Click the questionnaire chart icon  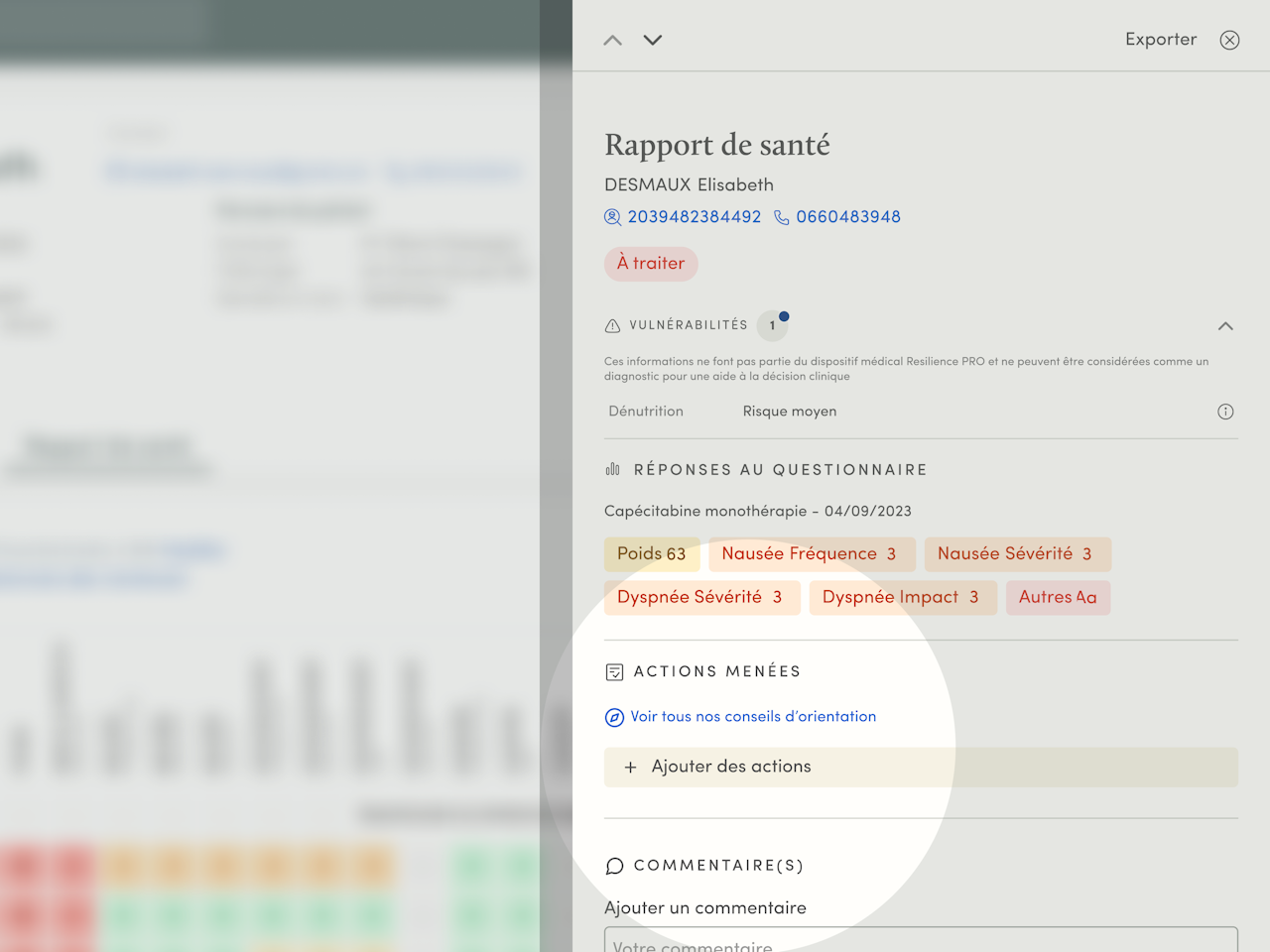click(x=613, y=470)
